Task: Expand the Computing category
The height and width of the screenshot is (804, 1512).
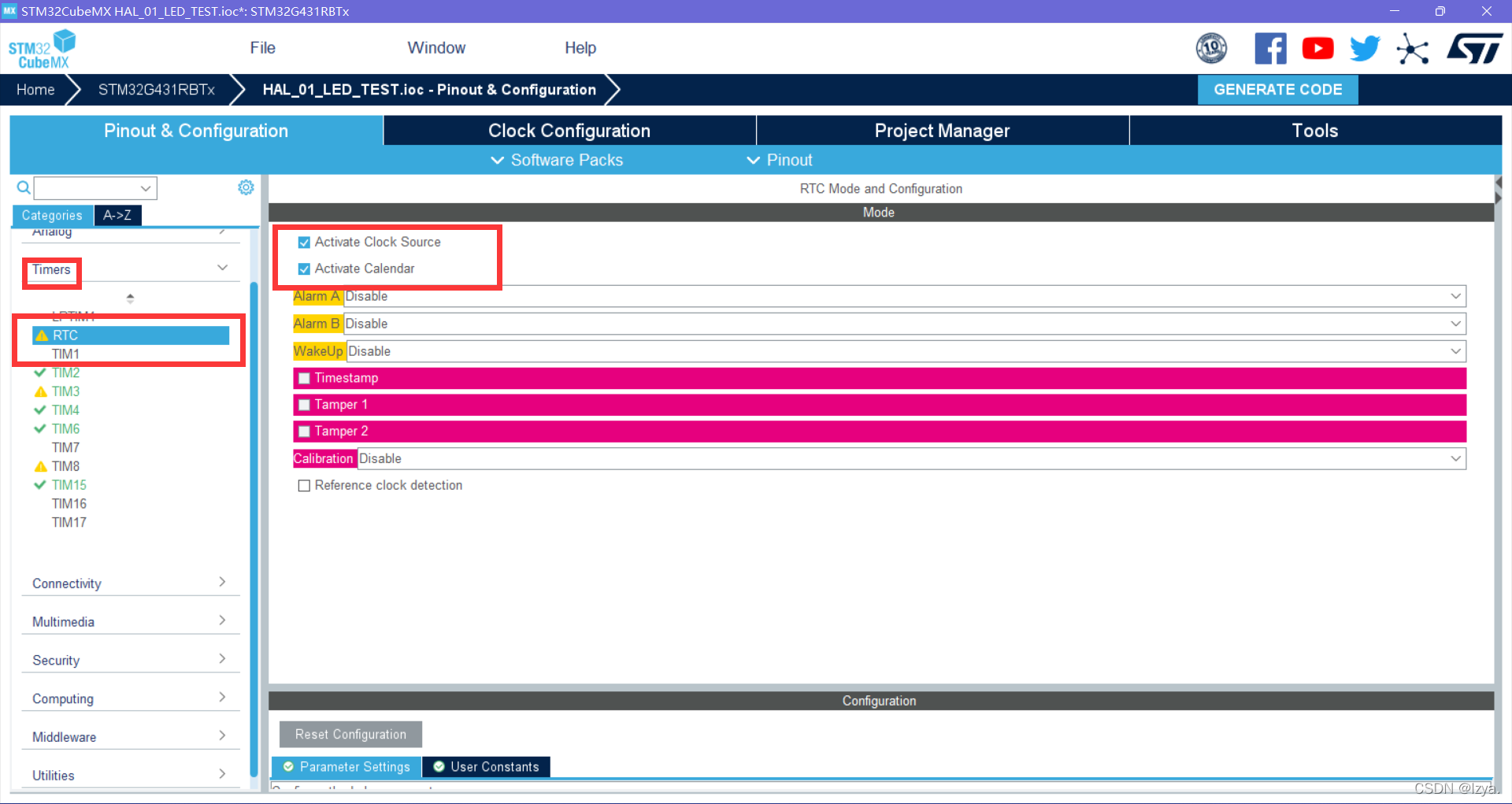Action: click(x=131, y=698)
